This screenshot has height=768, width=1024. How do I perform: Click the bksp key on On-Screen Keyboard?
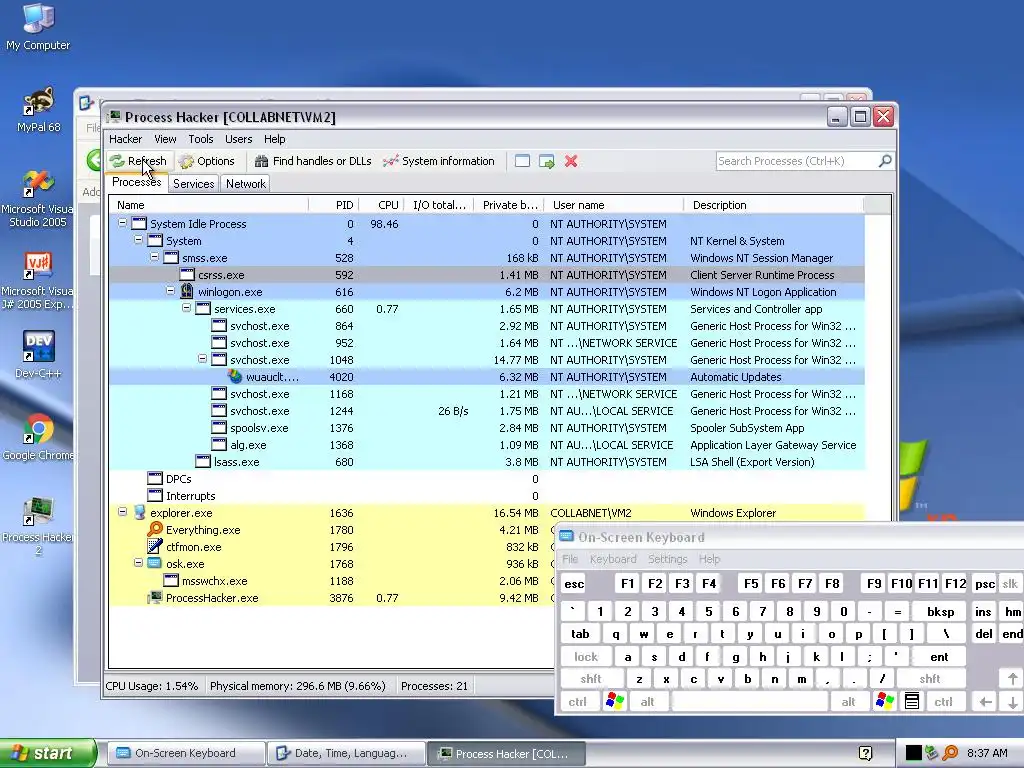pyautogui.click(x=940, y=612)
